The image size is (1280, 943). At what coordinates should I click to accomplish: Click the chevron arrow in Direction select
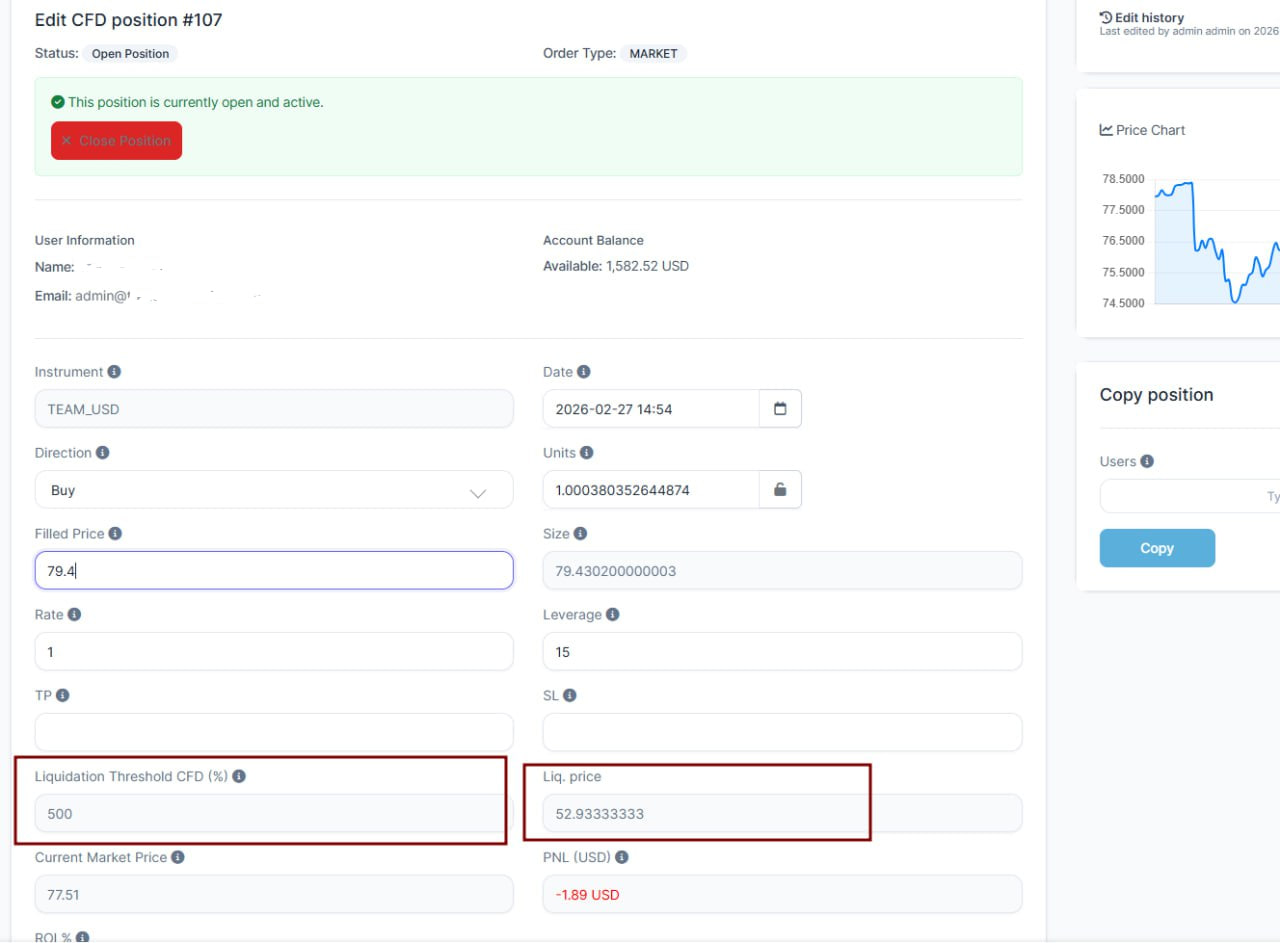tap(478, 492)
